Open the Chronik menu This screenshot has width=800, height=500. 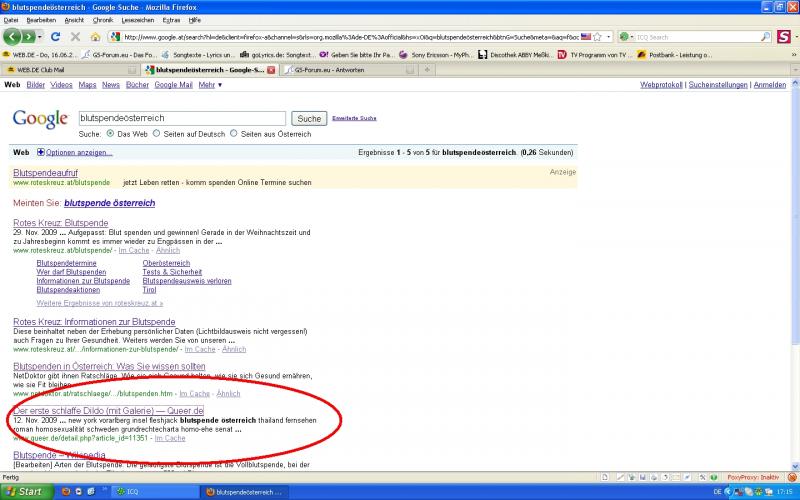pyautogui.click(x=103, y=20)
